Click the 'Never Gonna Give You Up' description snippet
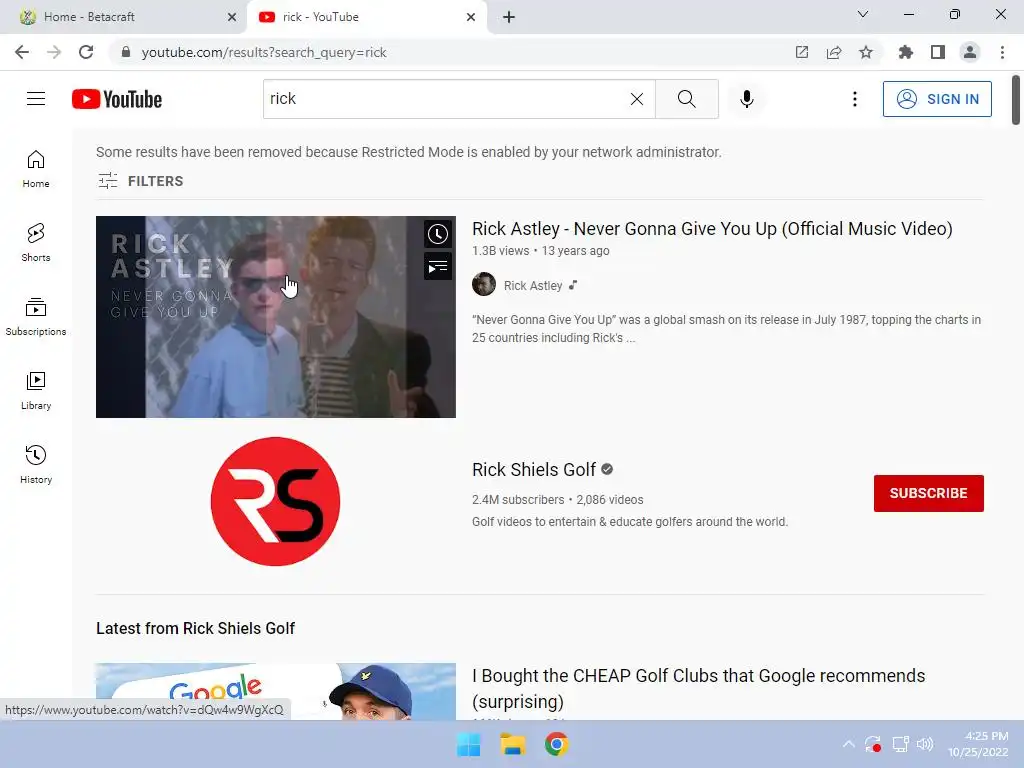This screenshot has height=768, width=1024. [x=726, y=328]
